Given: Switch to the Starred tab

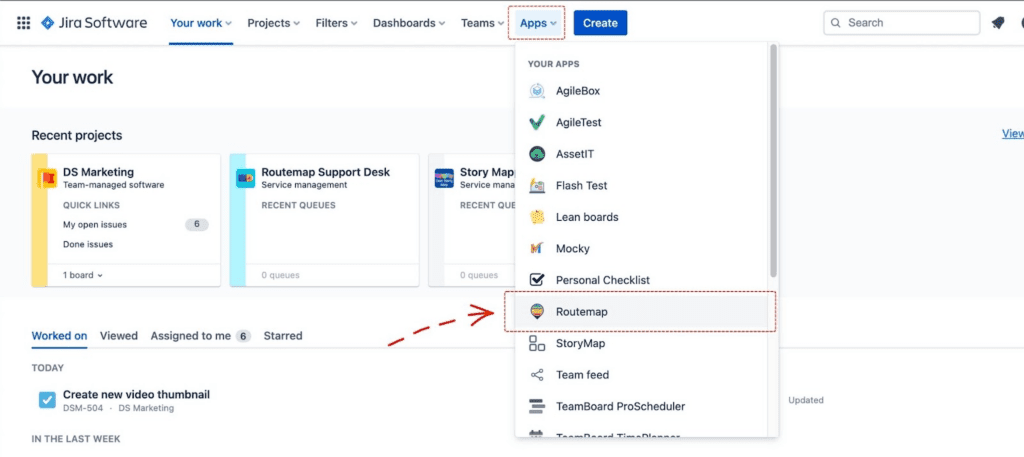Looking at the screenshot, I should (x=283, y=336).
